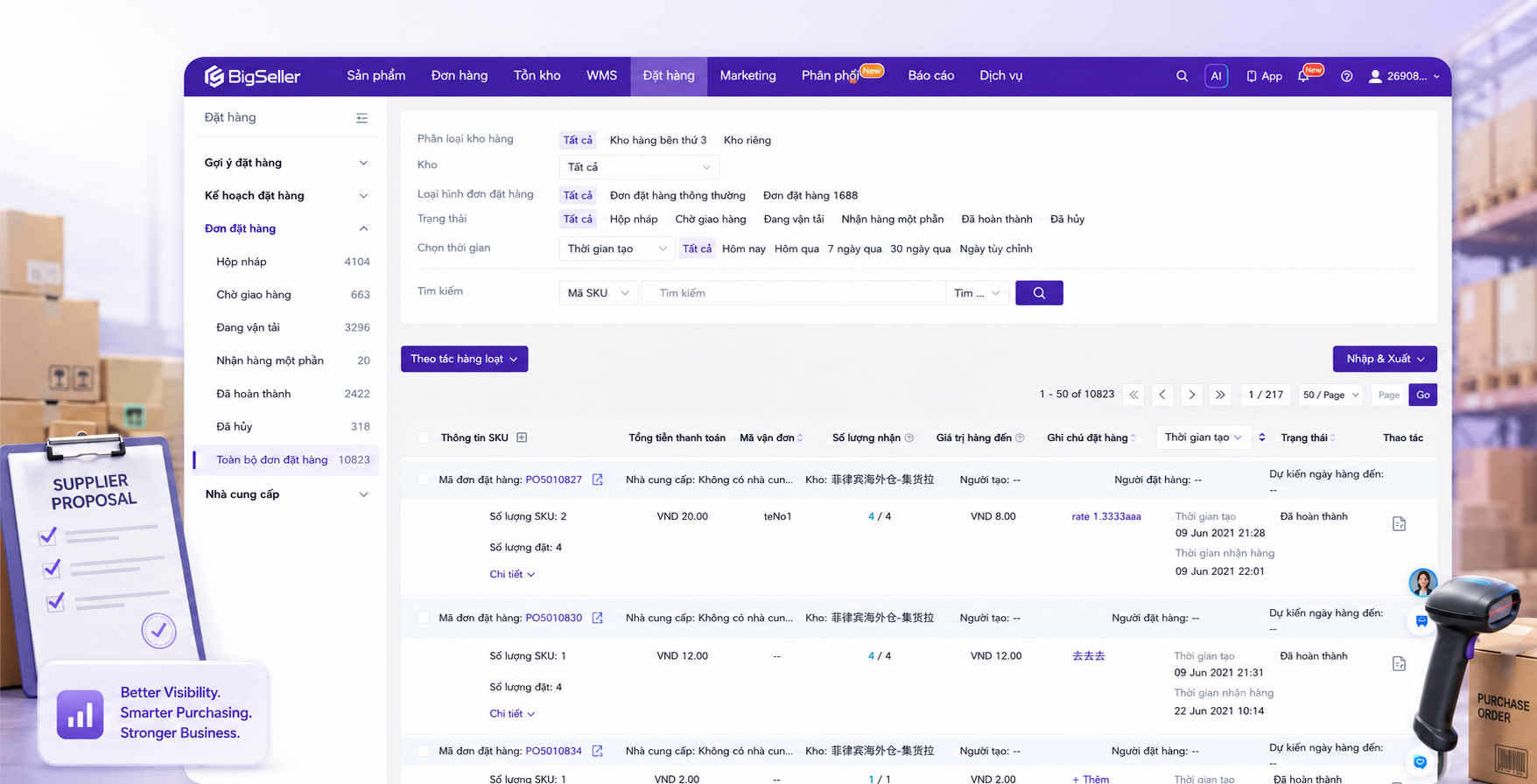Open the user account 26908 menu
1537x784 pixels.
[1404, 76]
